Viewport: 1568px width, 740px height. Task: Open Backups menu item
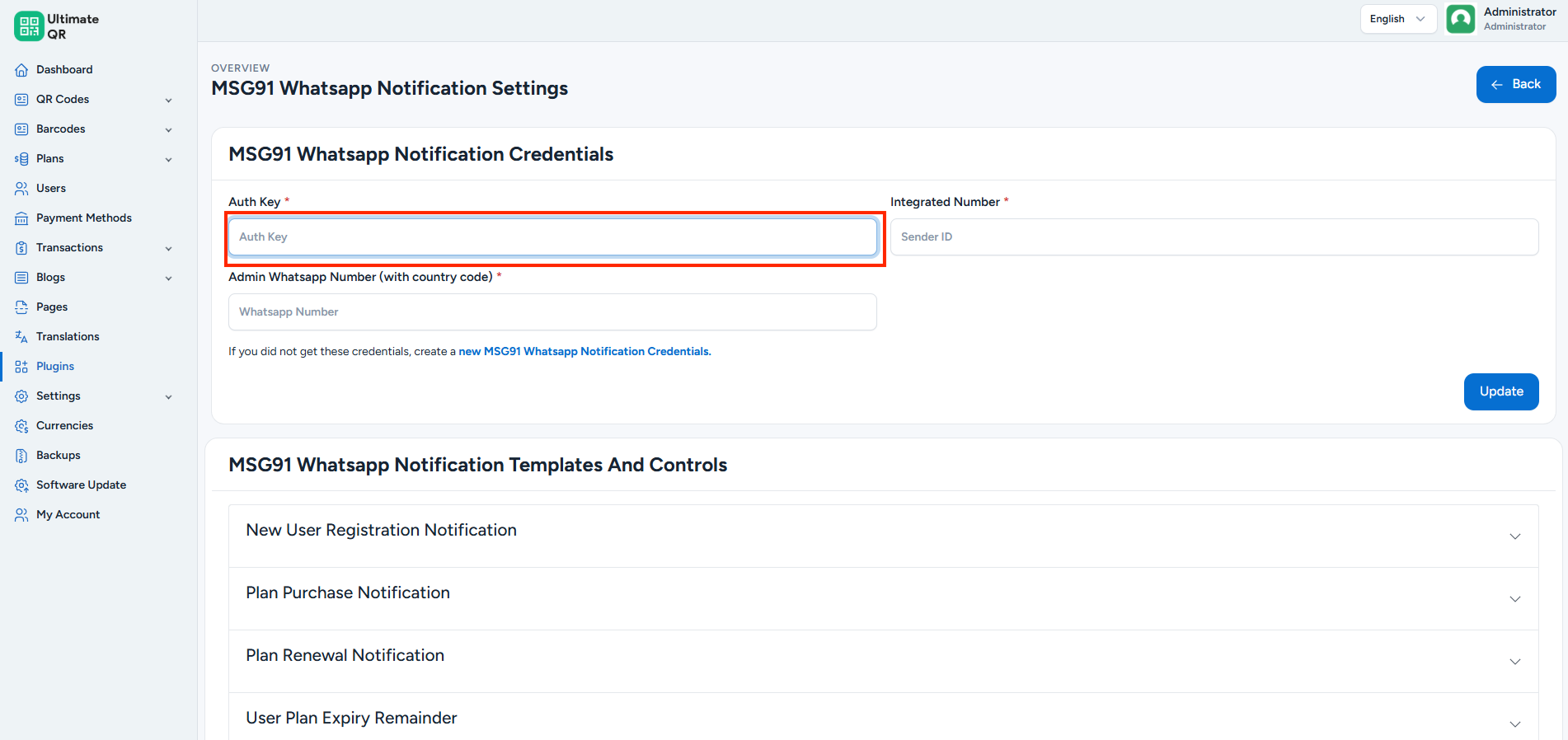[x=59, y=456]
